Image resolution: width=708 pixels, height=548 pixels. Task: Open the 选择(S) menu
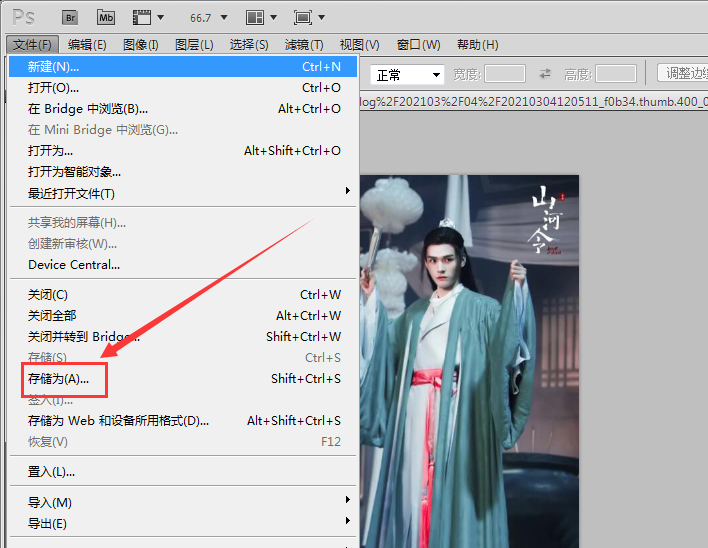point(249,45)
